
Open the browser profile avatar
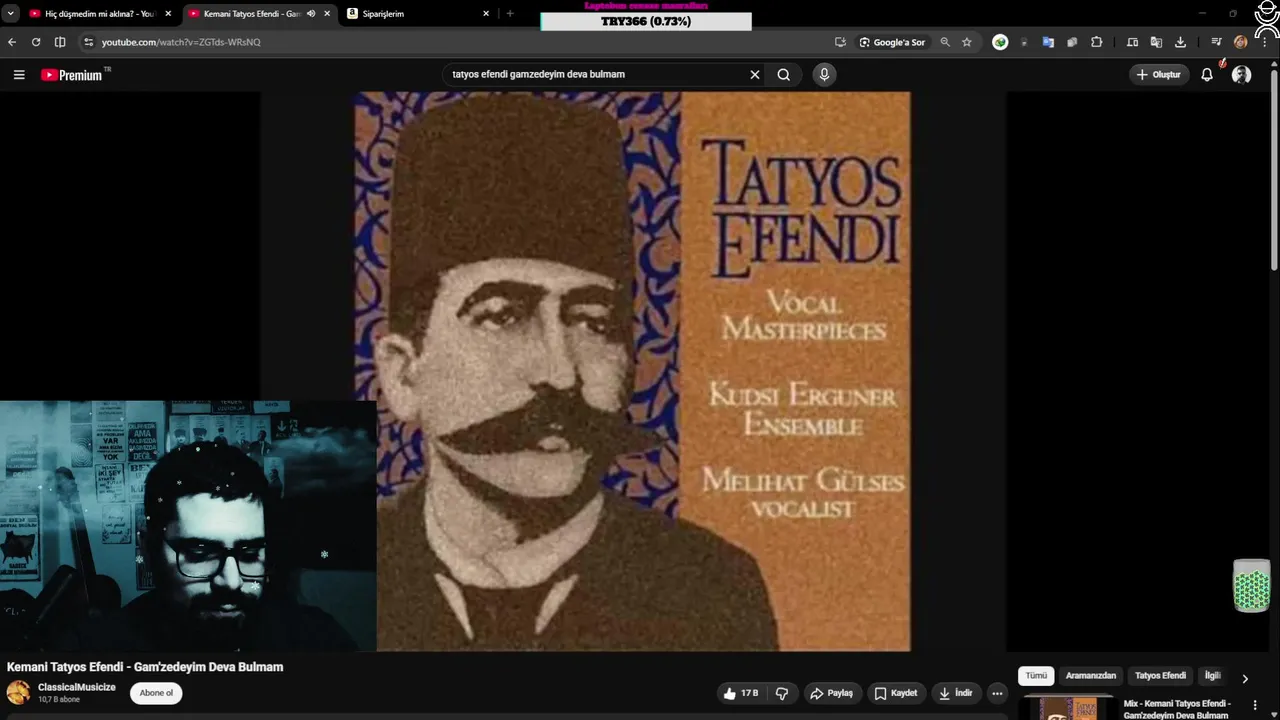pos(1241,42)
